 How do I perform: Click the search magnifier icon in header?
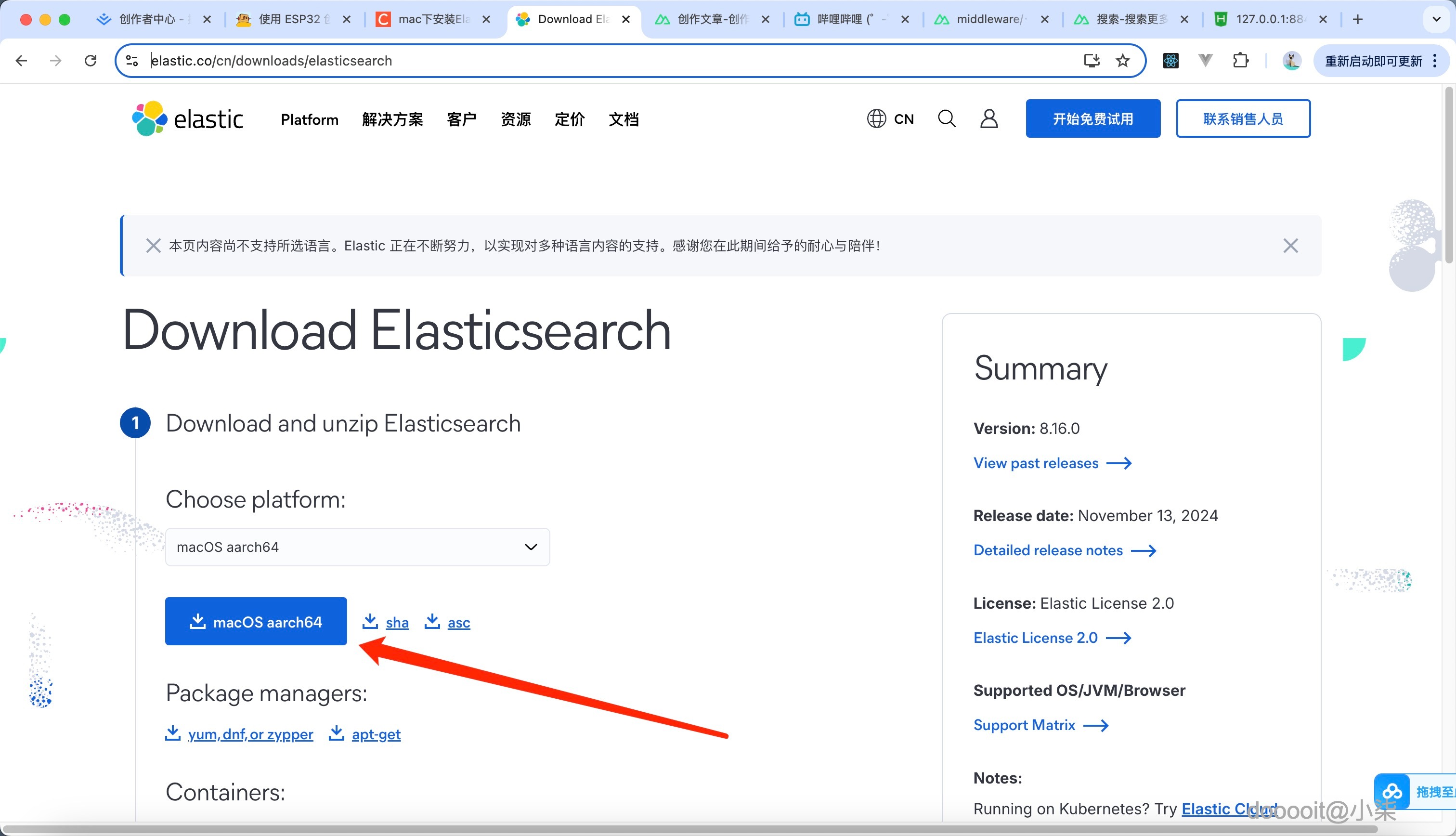947,119
